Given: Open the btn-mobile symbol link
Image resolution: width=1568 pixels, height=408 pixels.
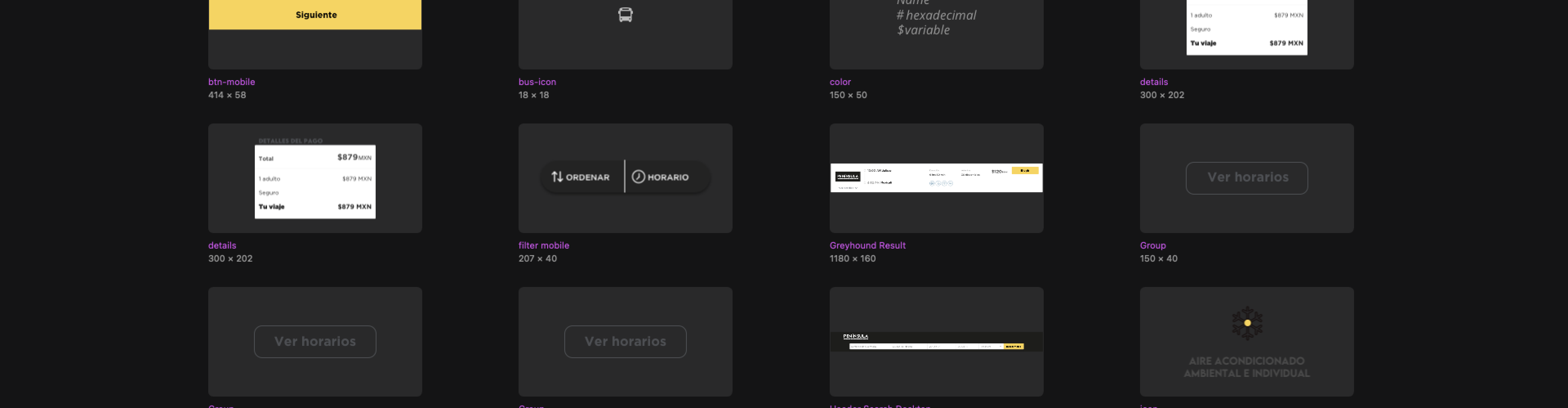Looking at the screenshot, I should [x=231, y=82].
